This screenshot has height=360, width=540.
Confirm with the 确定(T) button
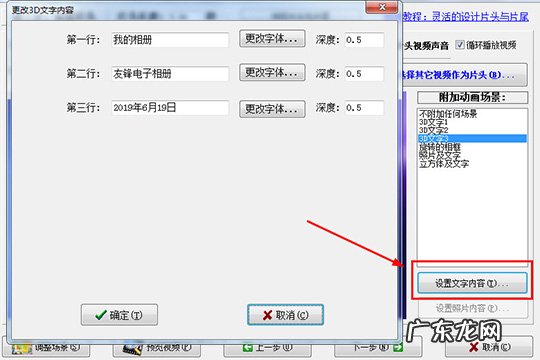click(119, 315)
